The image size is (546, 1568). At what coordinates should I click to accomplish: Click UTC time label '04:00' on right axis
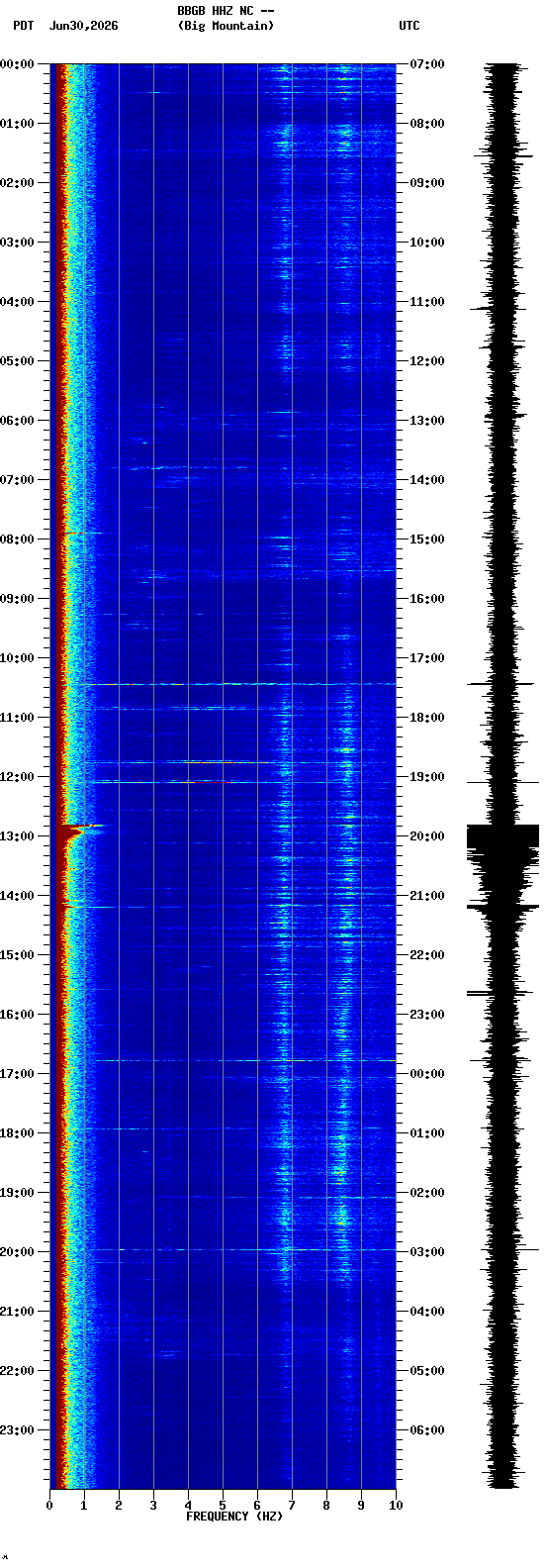pyautogui.click(x=427, y=1312)
